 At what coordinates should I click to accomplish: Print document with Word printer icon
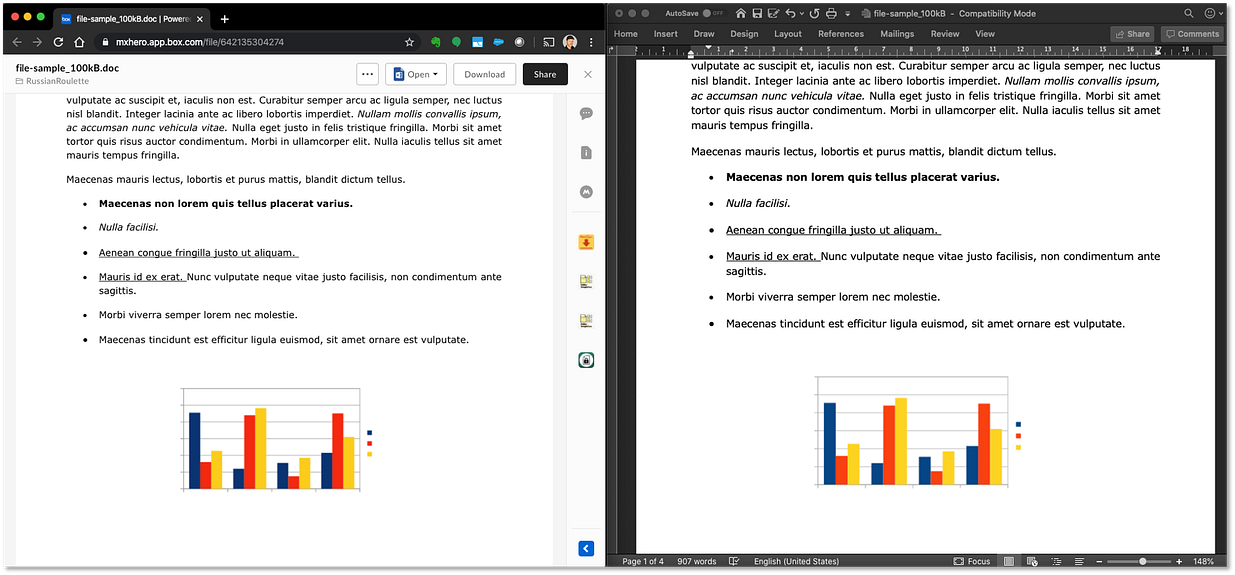click(x=831, y=13)
